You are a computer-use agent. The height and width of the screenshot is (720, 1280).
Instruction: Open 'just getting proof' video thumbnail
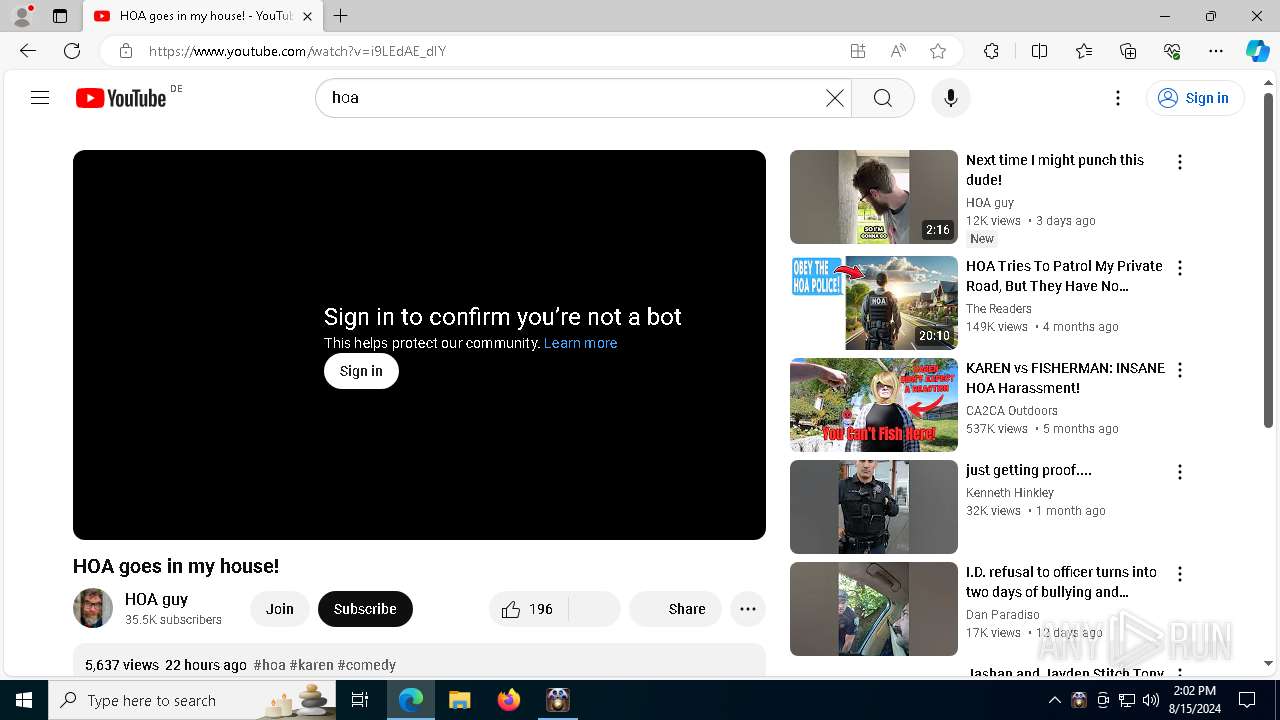(x=874, y=507)
